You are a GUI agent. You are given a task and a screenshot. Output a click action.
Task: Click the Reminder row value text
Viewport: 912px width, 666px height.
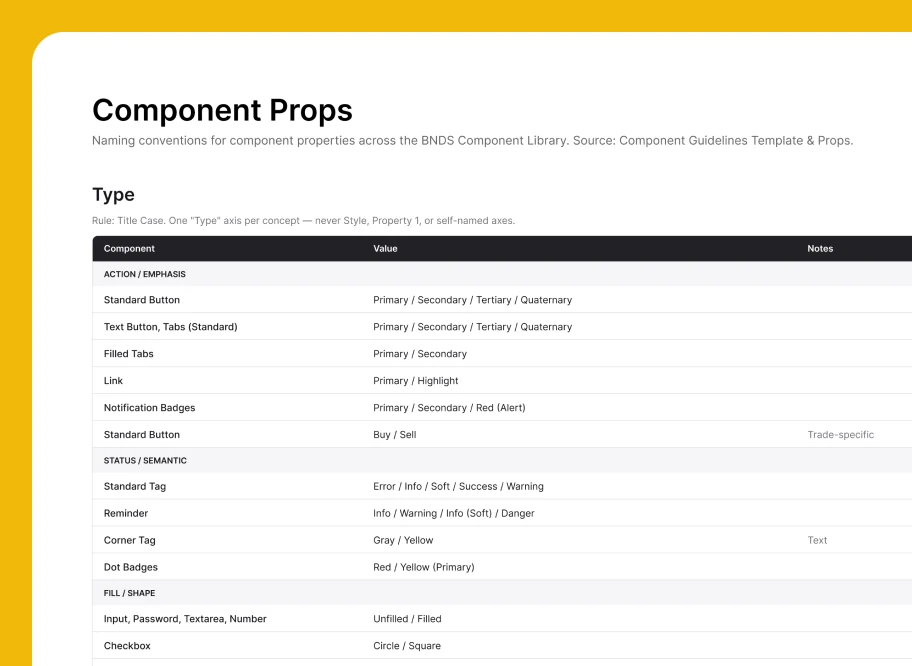click(454, 513)
